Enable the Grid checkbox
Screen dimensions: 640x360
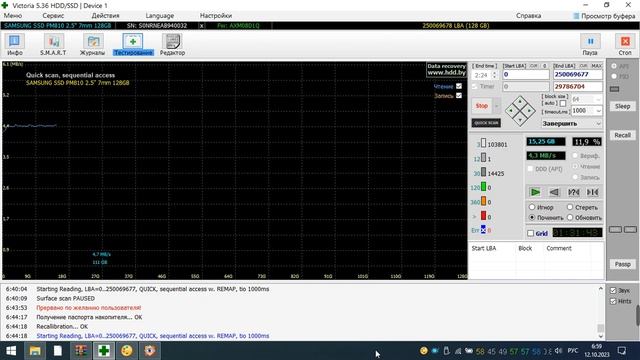530,233
